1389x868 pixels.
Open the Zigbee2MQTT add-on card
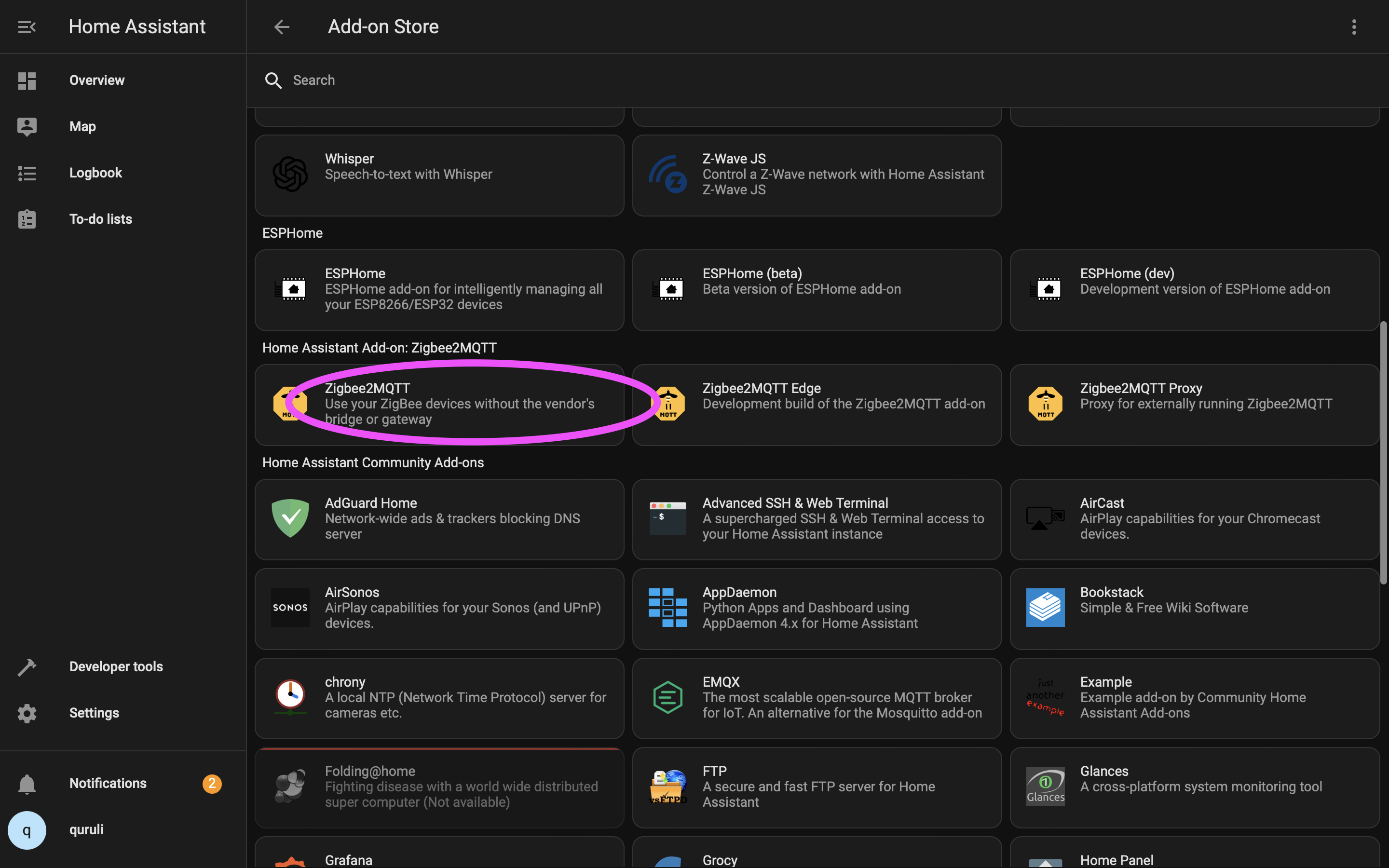point(439,404)
